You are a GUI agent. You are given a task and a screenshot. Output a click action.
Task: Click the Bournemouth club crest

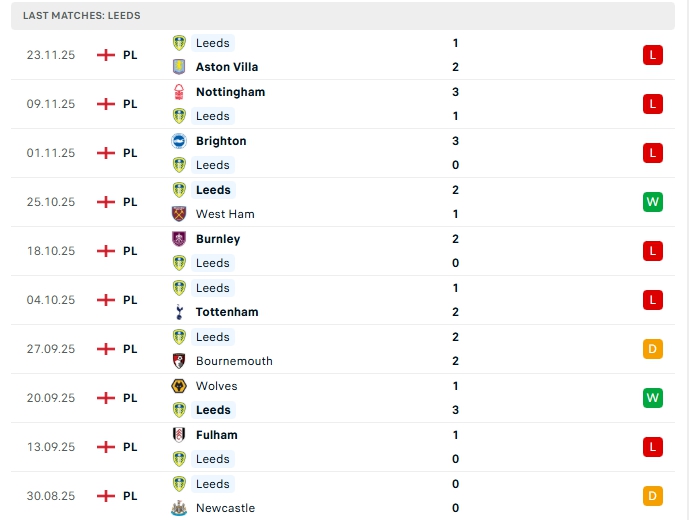pos(179,361)
